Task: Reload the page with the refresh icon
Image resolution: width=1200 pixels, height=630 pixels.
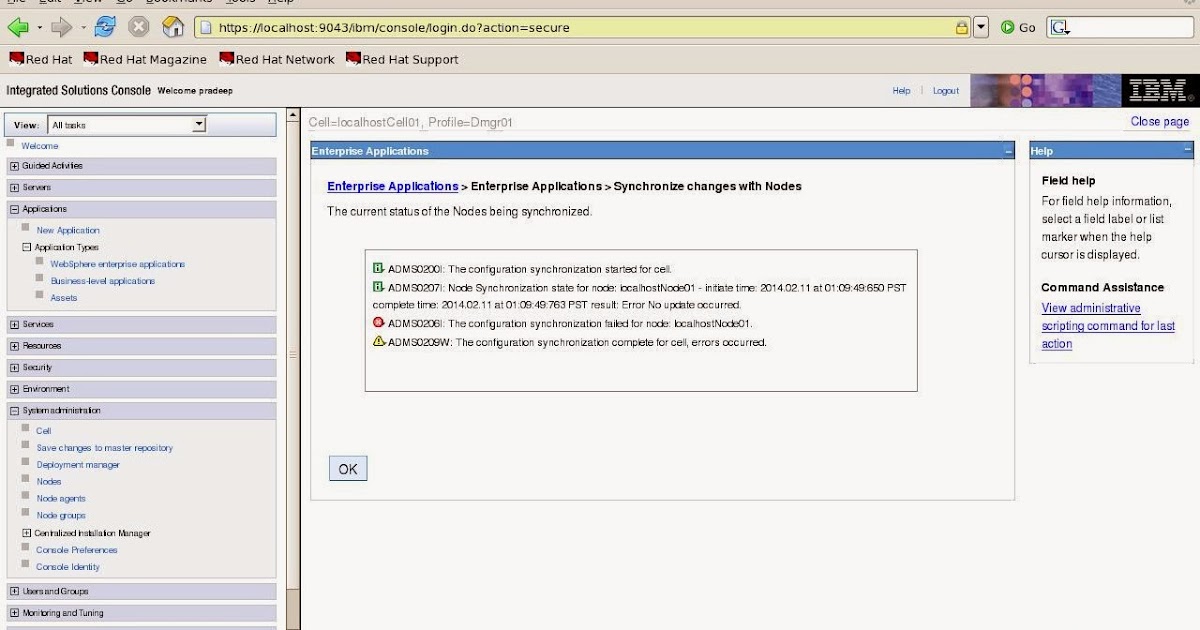Action: tap(105, 27)
